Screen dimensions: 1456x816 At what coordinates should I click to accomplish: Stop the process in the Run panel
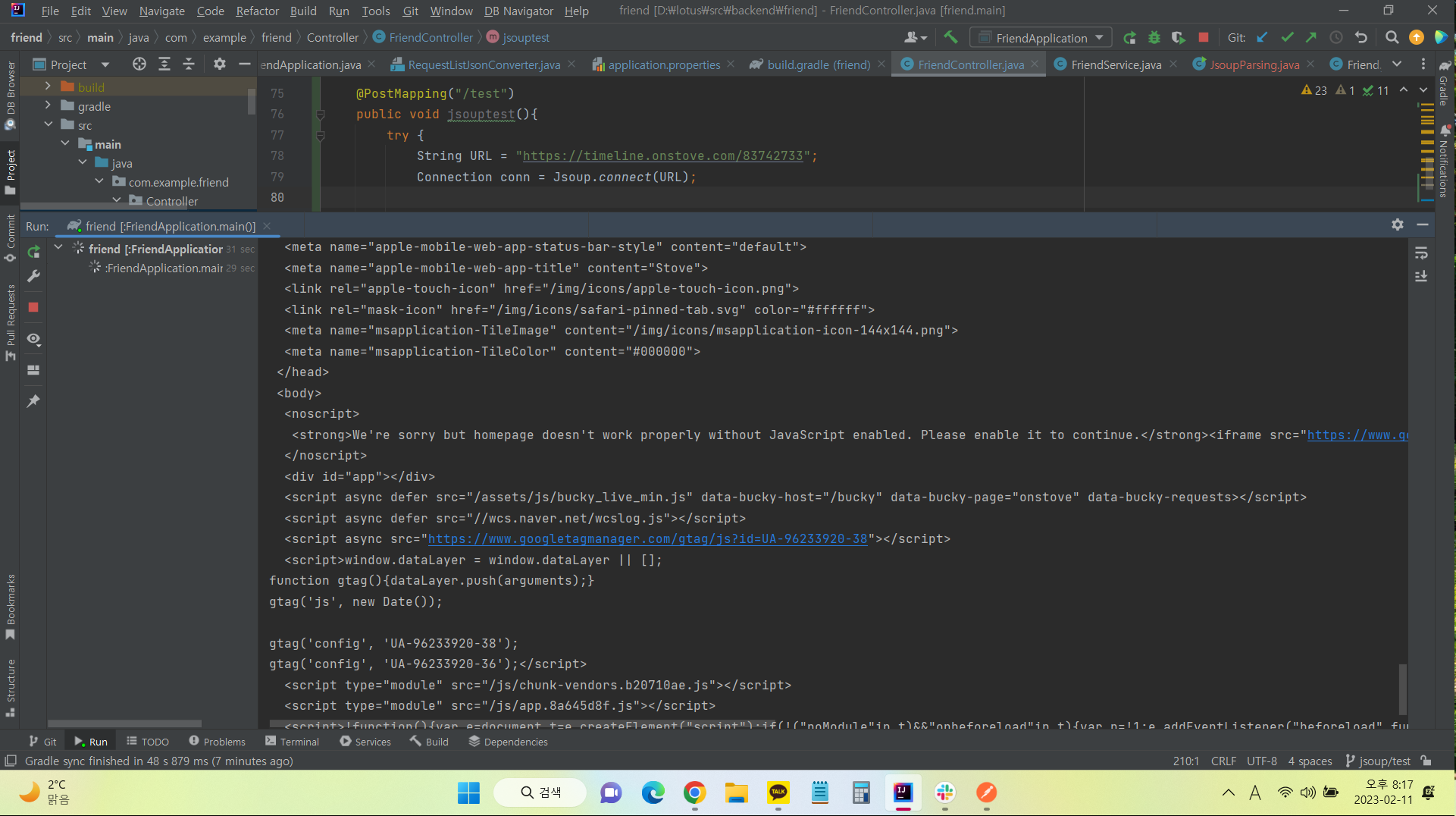click(33, 307)
